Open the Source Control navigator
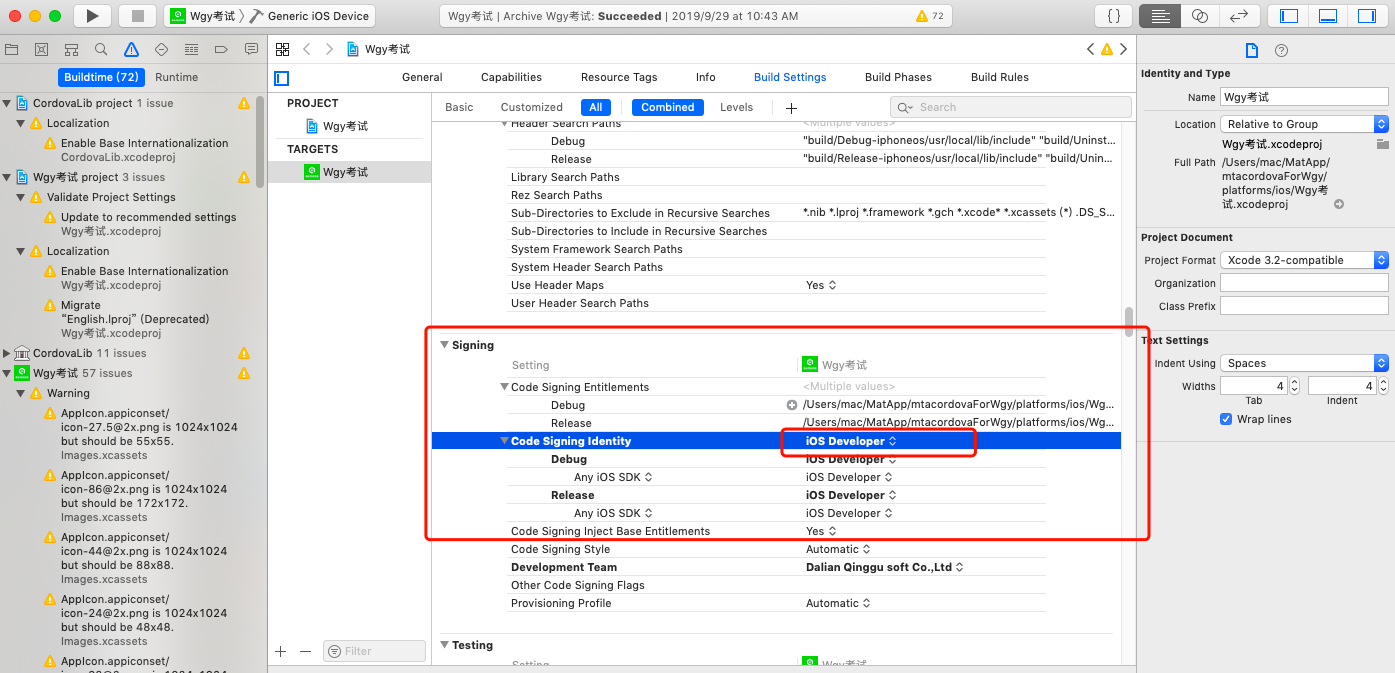The image size is (1395, 673). 42,49
